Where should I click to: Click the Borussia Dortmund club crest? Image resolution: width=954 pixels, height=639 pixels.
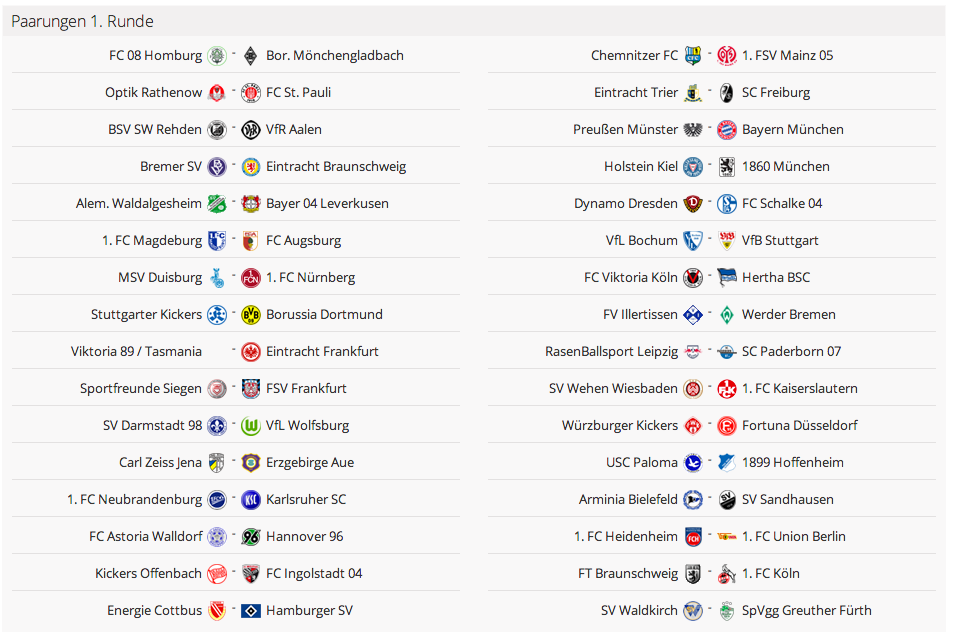coord(251,314)
